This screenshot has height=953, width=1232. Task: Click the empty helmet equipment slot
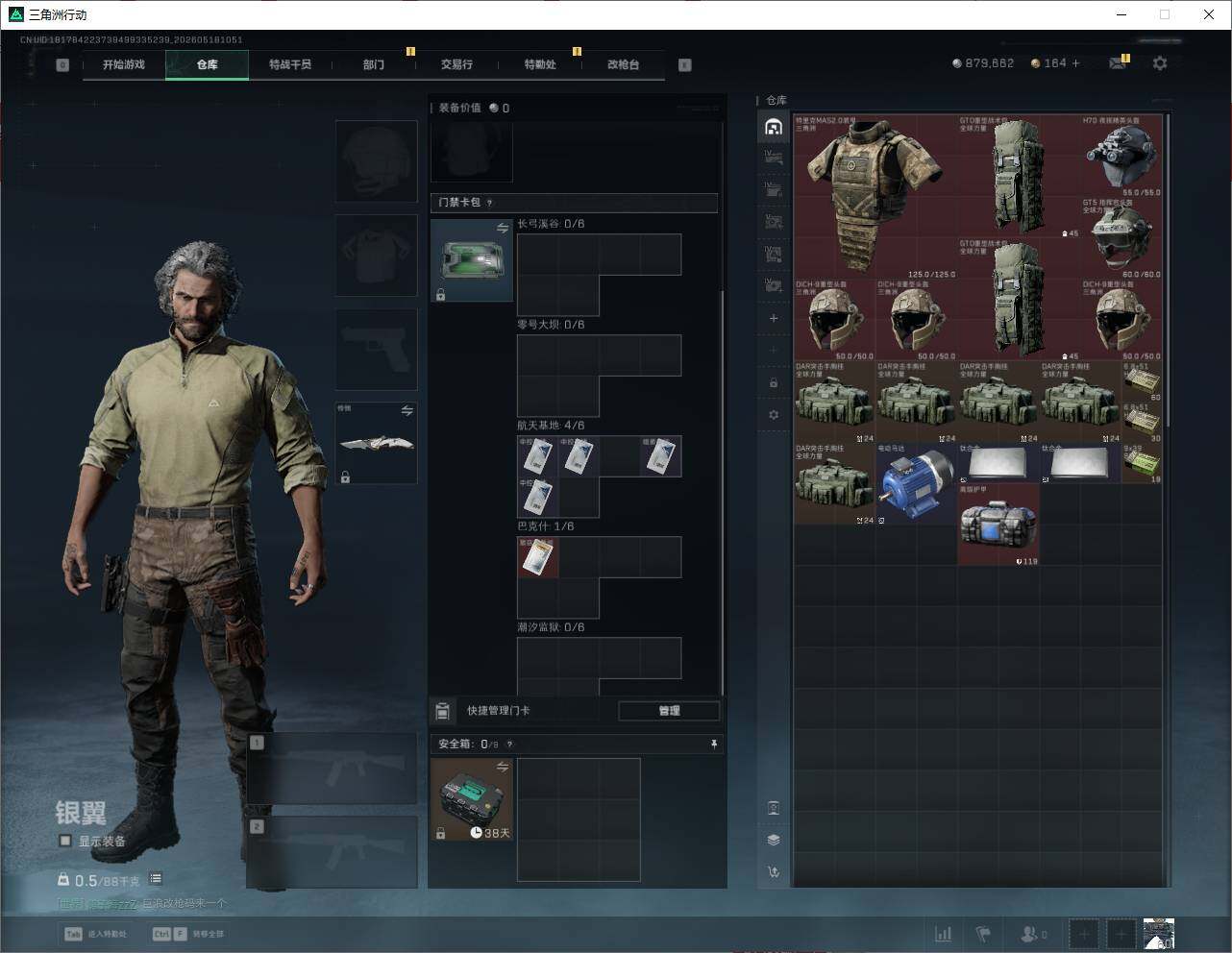click(376, 160)
